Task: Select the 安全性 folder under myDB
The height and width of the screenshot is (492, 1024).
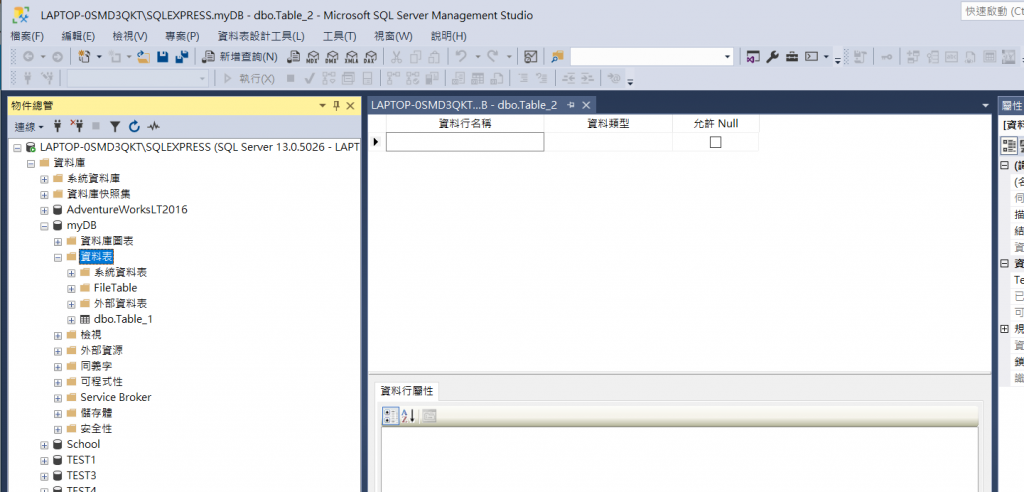Action: coord(96,429)
